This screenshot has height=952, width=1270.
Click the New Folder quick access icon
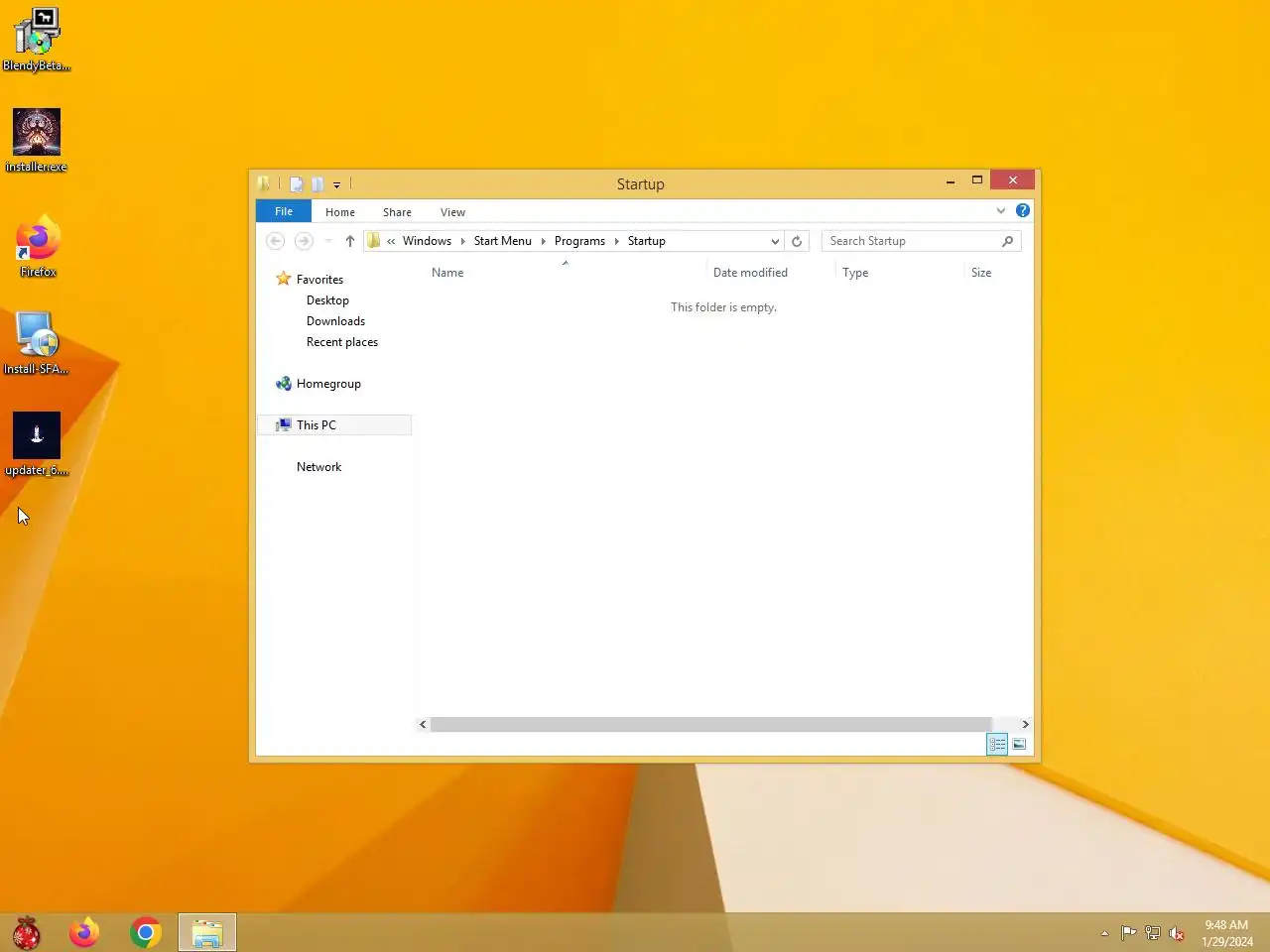click(317, 183)
